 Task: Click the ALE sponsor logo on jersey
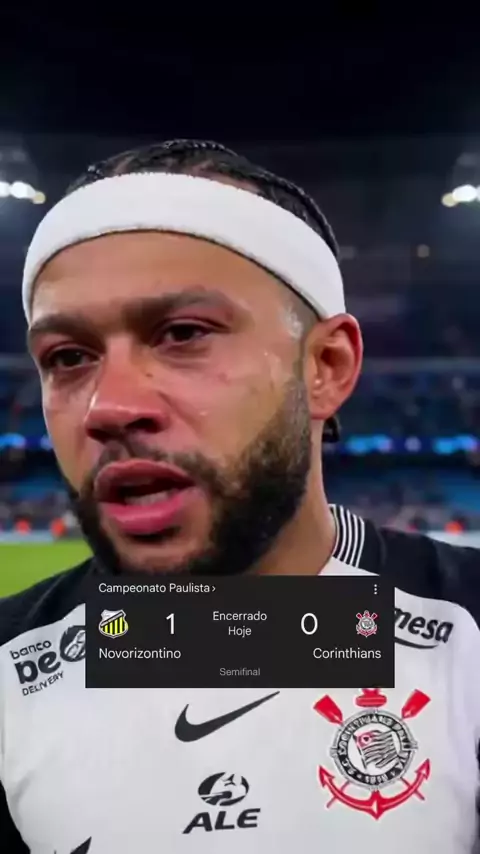[x=222, y=803]
